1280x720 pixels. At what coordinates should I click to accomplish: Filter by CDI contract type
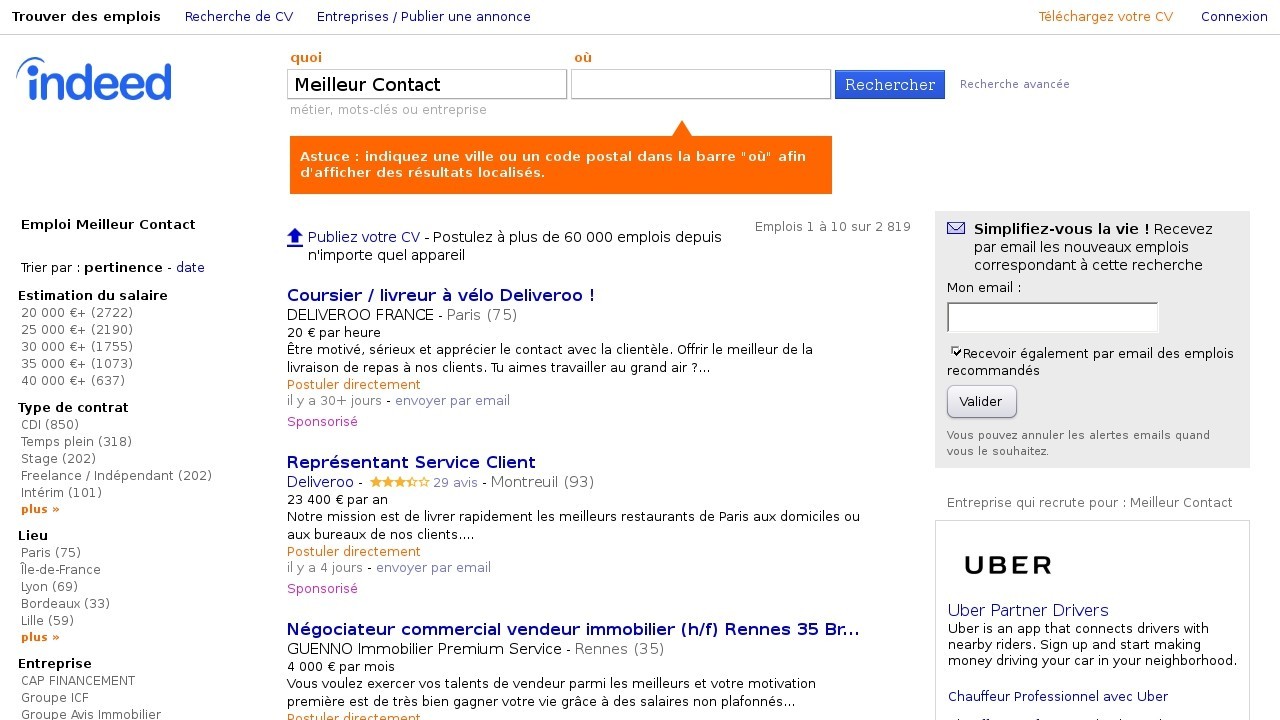50,425
